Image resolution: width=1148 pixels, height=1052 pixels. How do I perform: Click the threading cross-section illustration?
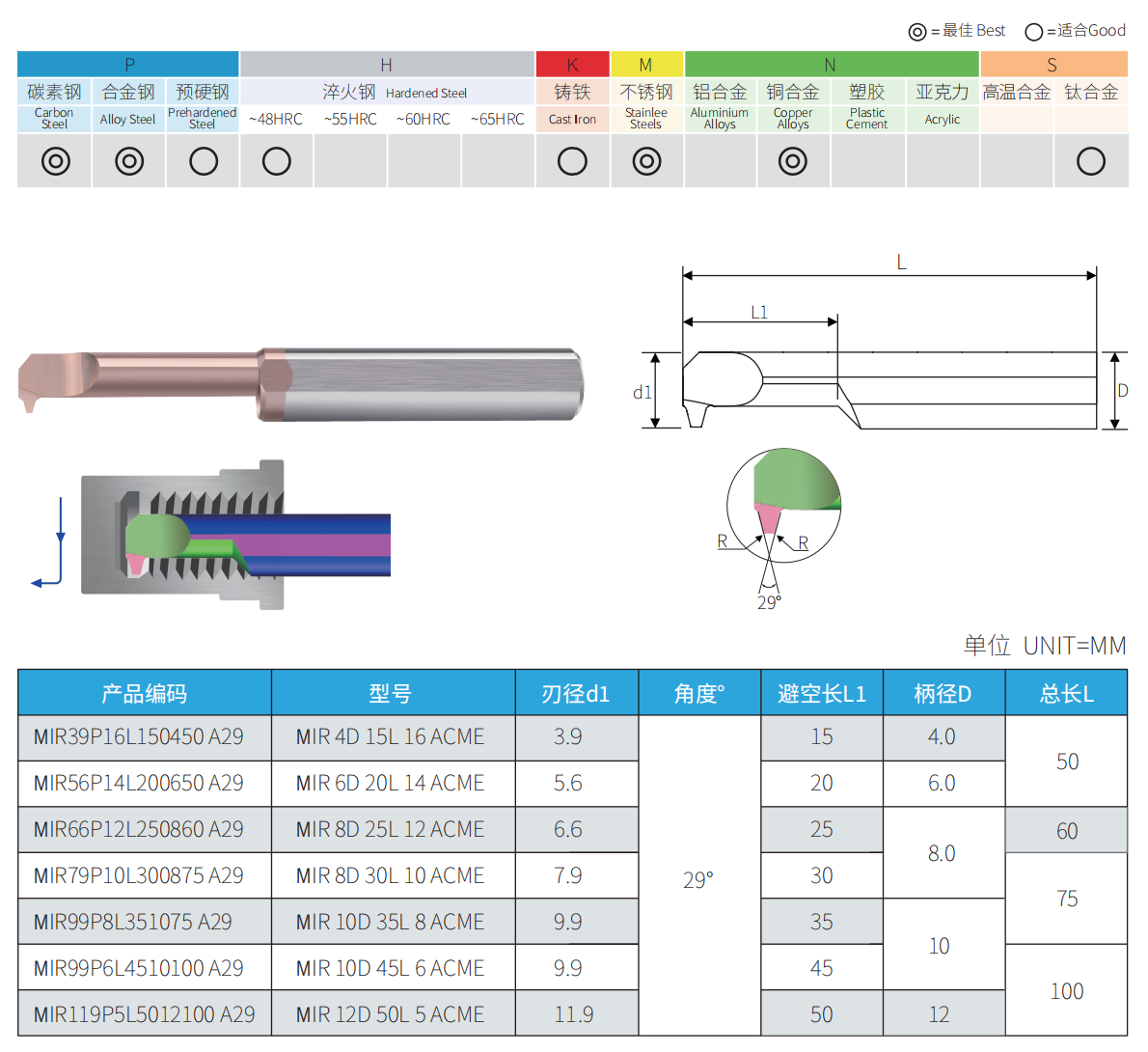click(235, 535)
